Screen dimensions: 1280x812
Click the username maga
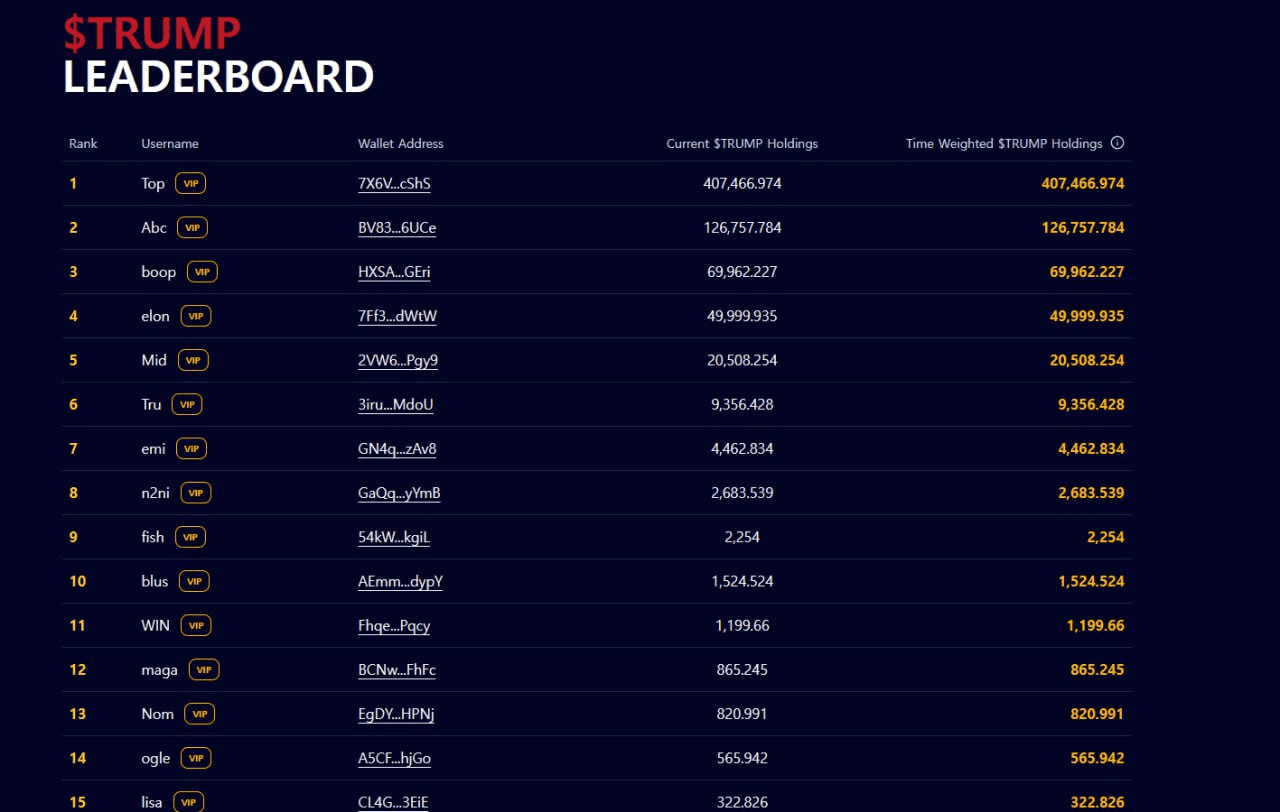(x=160, y=669)
